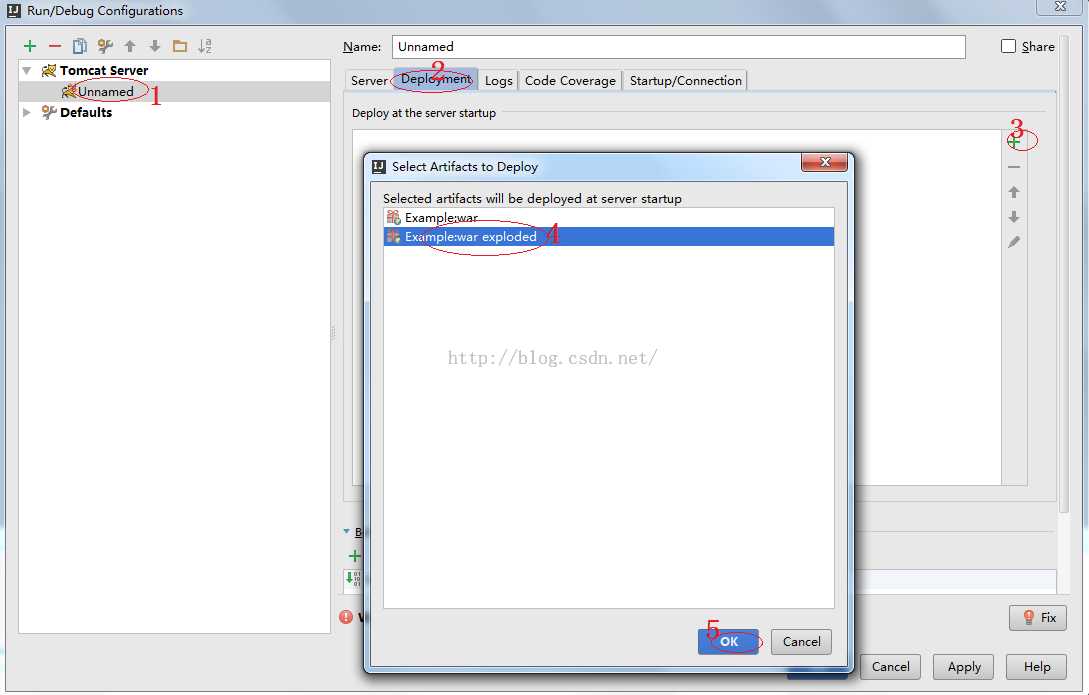Viewport: 1089px width, 695px height.
Task: Add before-launch task green plus
Action: pyautogui.click(x=354, y=556)
